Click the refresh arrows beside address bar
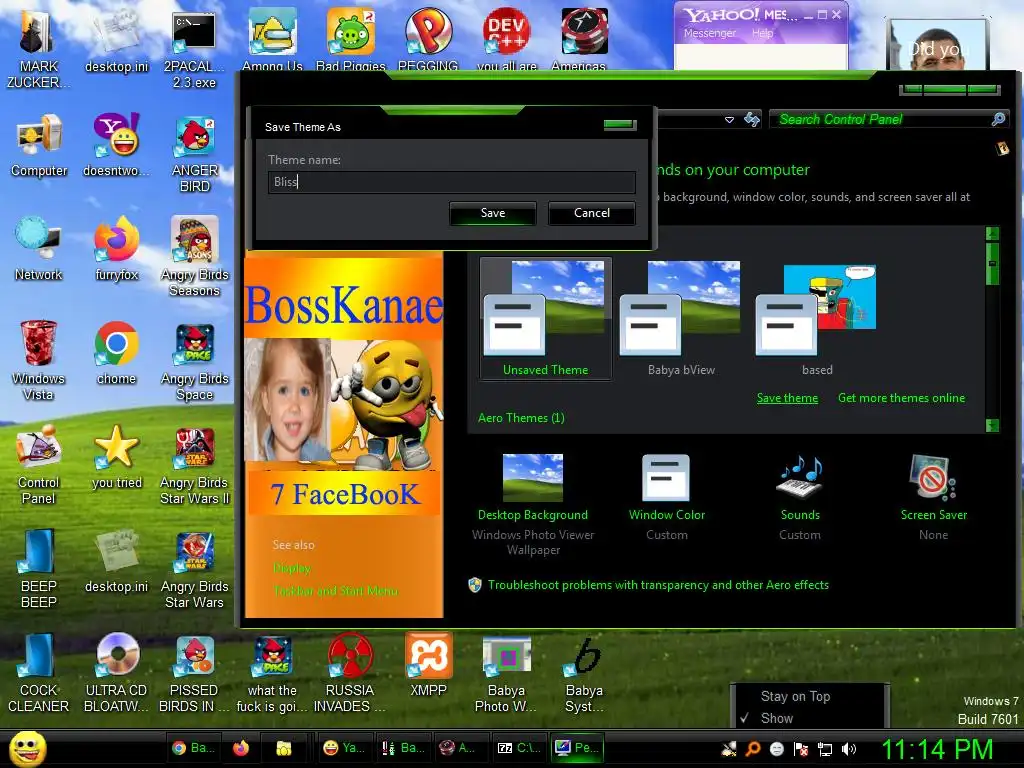The height and width of the screenshot is (768, 1024). (752, 120)
